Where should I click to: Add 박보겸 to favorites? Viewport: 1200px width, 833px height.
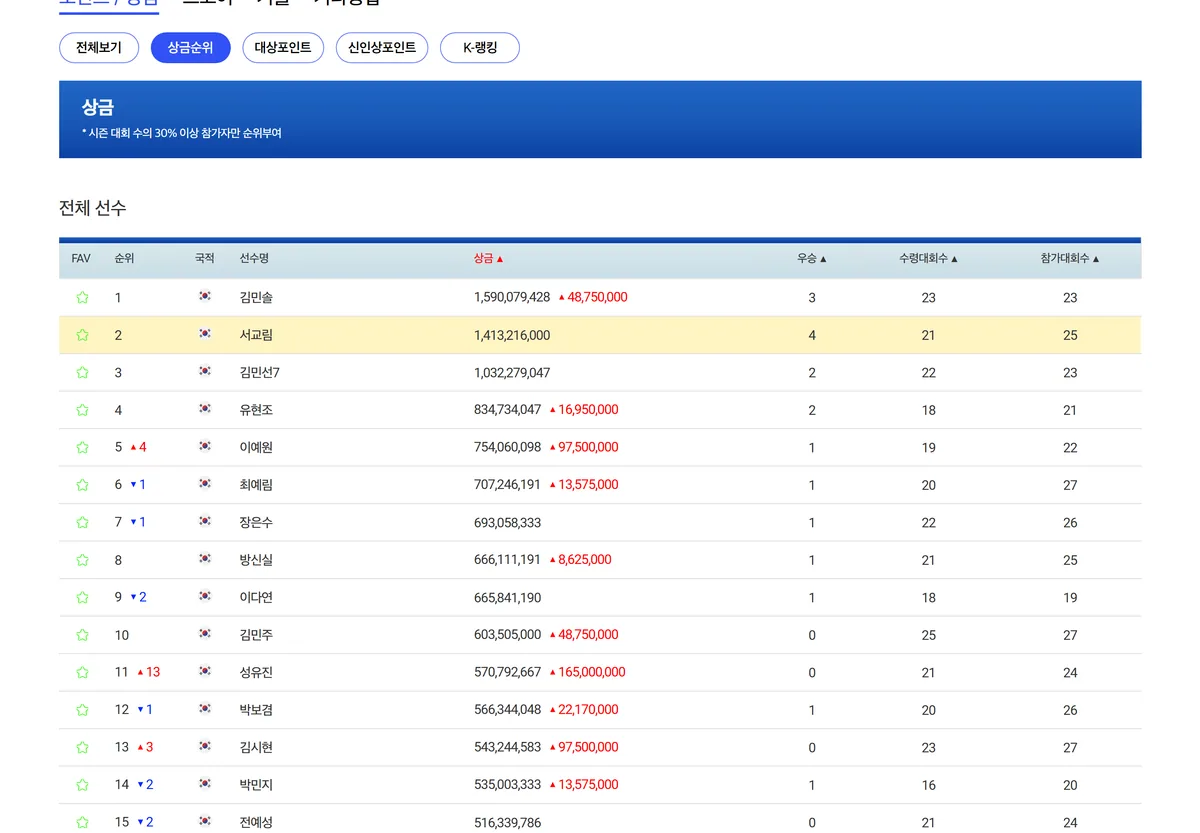(82, 710)
